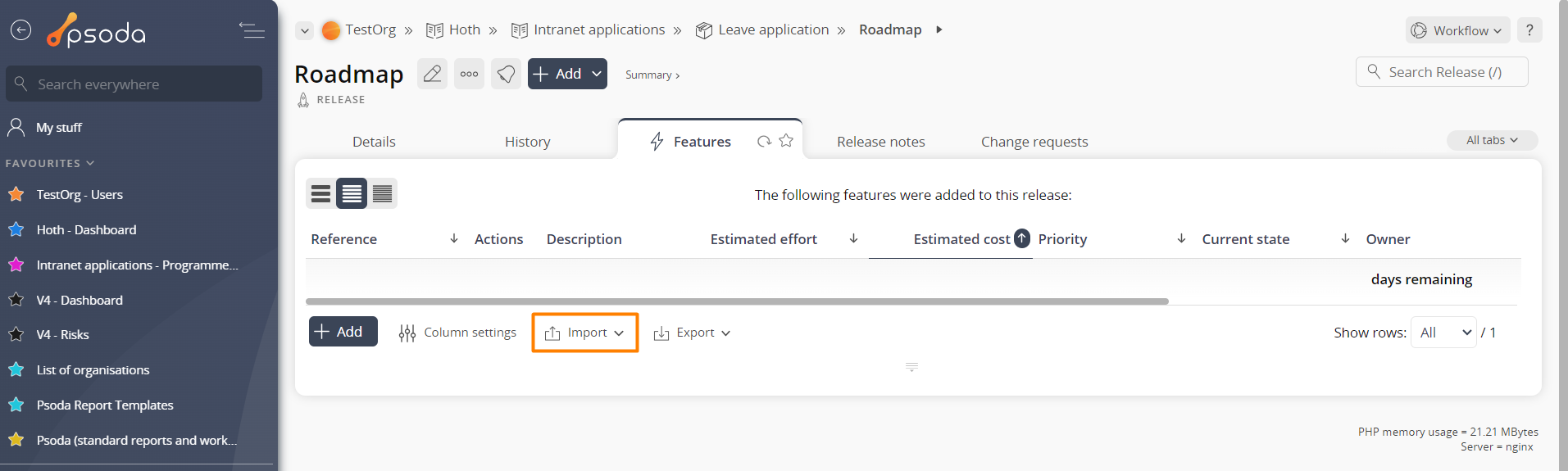Click the horizontal scrollbar under the table
1568x471 pixels.
pyautogui.click(x=737, y=301)
